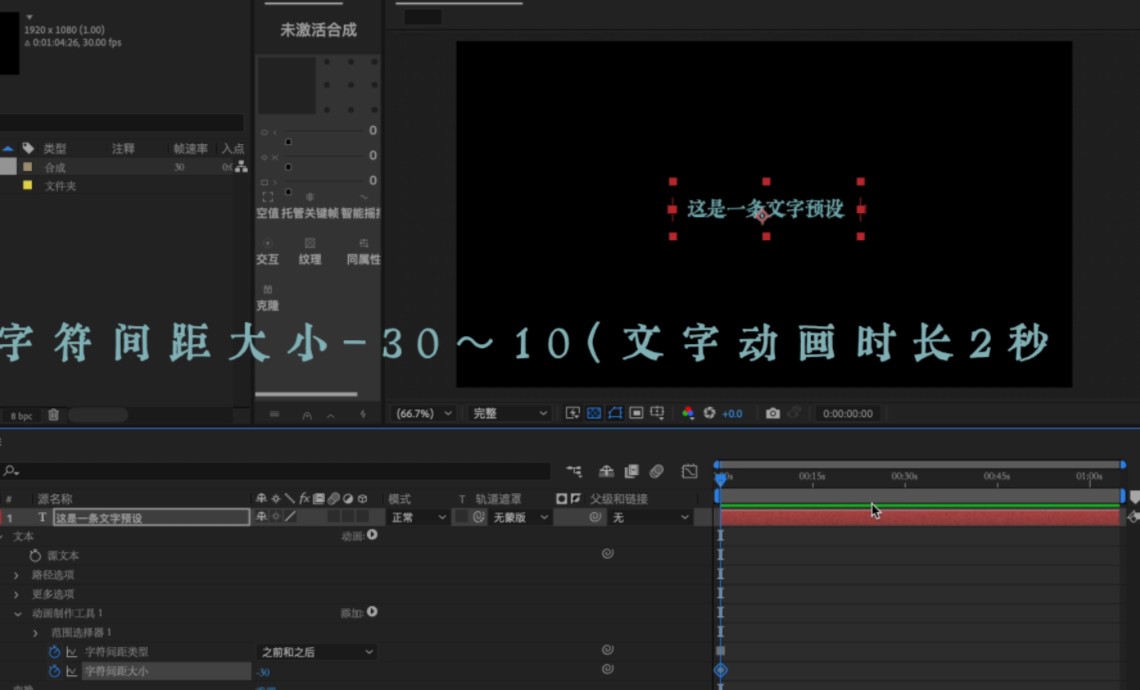
Task: Collapse the 动画制作工具 1 group
Action: pyautogui.click(x=16, y=613)
